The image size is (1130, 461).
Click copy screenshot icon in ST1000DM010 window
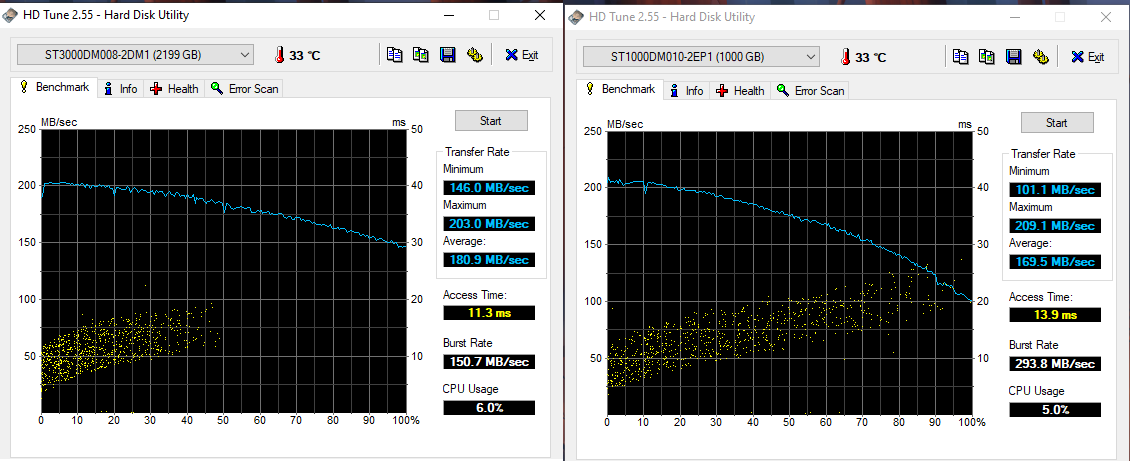click(987, 57)
